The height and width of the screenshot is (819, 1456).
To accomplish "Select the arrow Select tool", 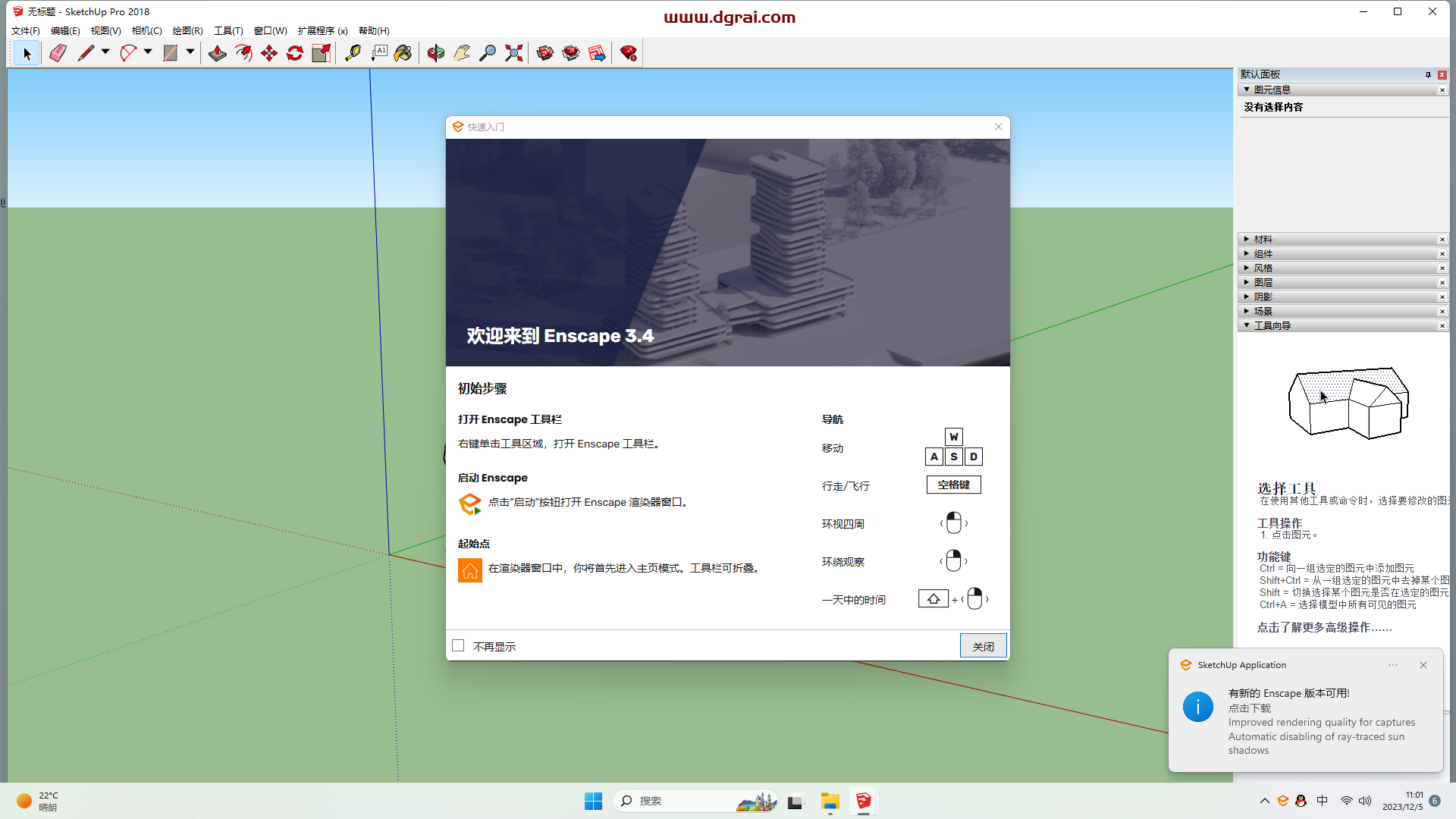I will pos(27,53).
